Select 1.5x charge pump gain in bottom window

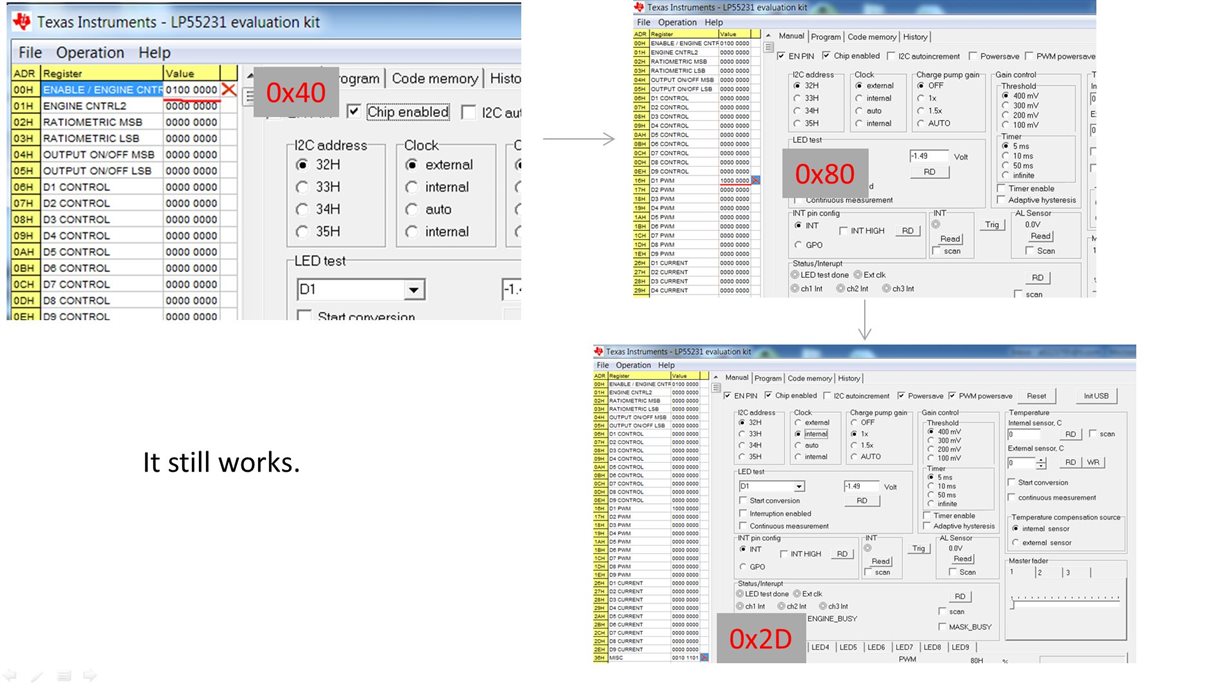pos(854,445)
